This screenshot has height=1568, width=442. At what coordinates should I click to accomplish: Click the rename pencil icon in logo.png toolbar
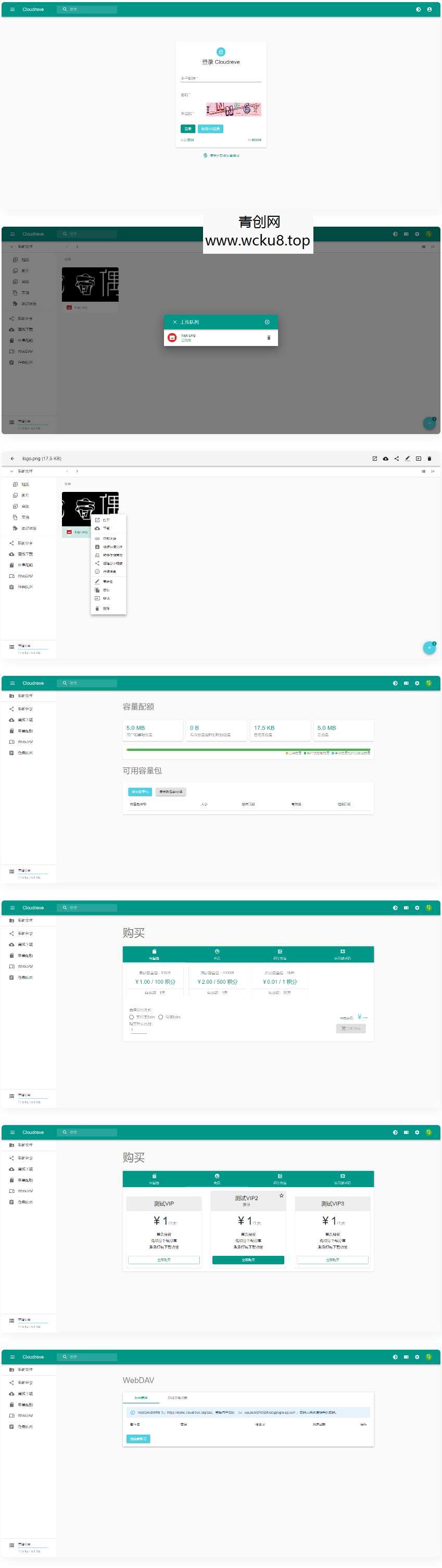coord(407,459)
